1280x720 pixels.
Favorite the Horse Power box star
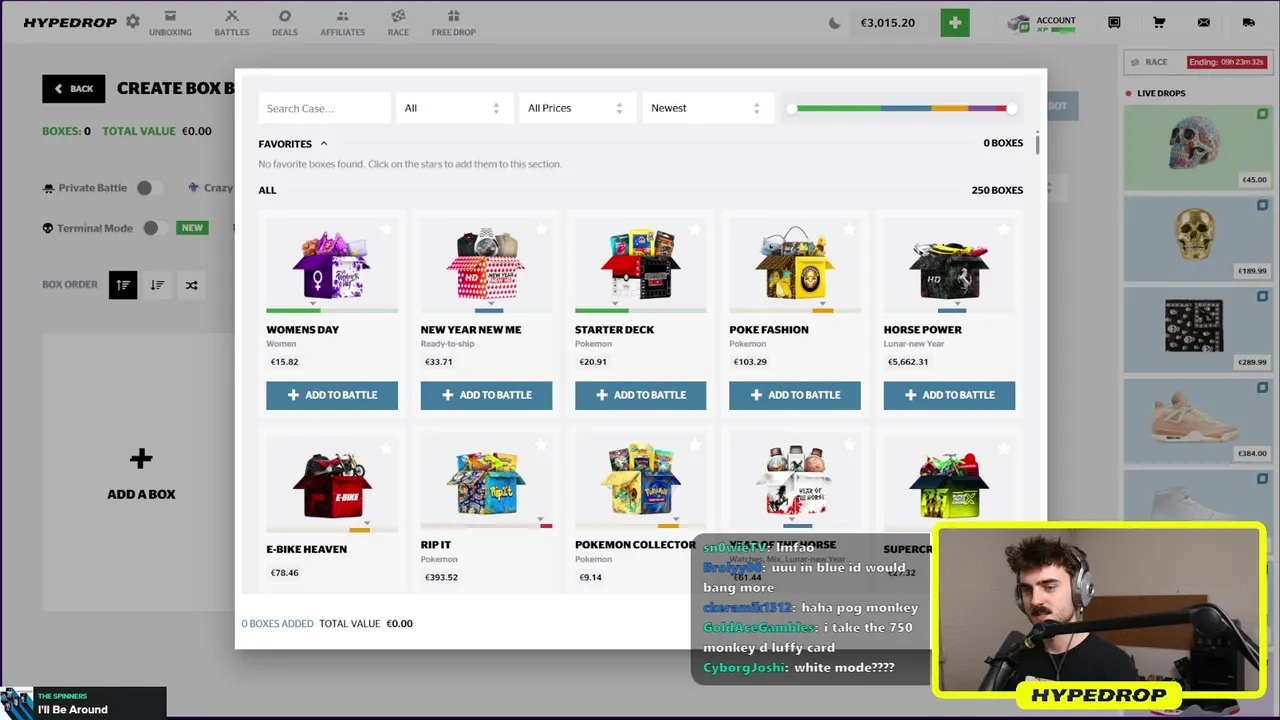pyautogui.click(x=1004, y=229)
